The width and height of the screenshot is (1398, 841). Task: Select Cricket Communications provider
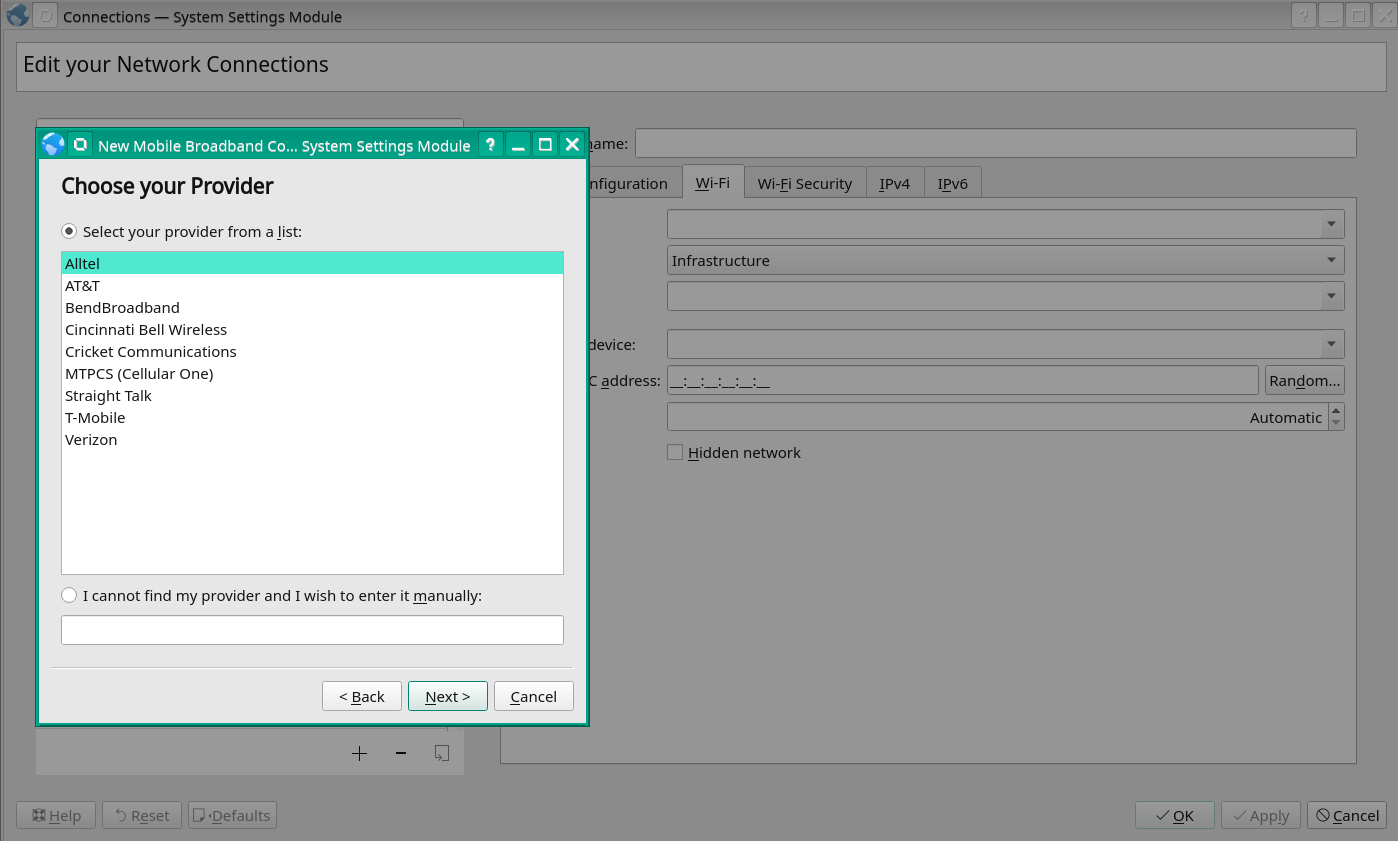[312, 352]
